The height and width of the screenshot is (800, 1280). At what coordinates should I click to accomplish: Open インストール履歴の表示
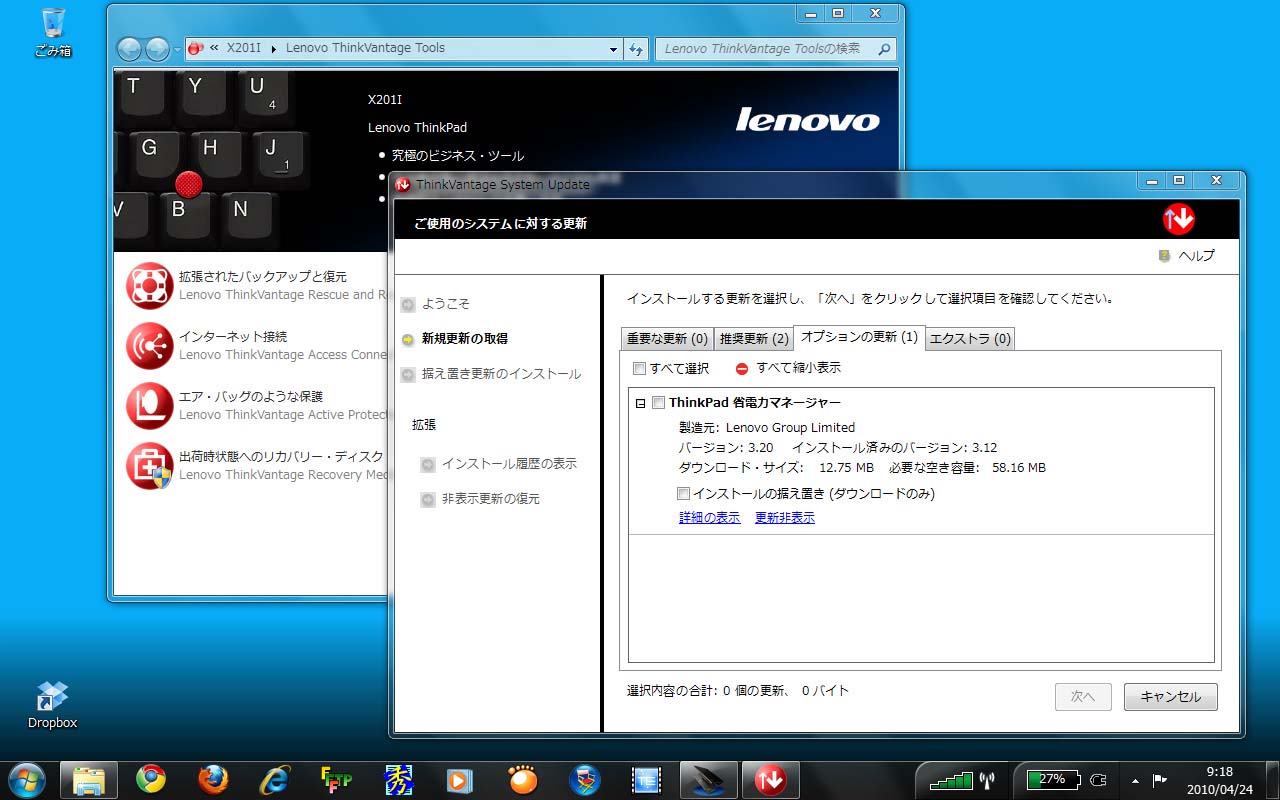click(x=509, y=464)
